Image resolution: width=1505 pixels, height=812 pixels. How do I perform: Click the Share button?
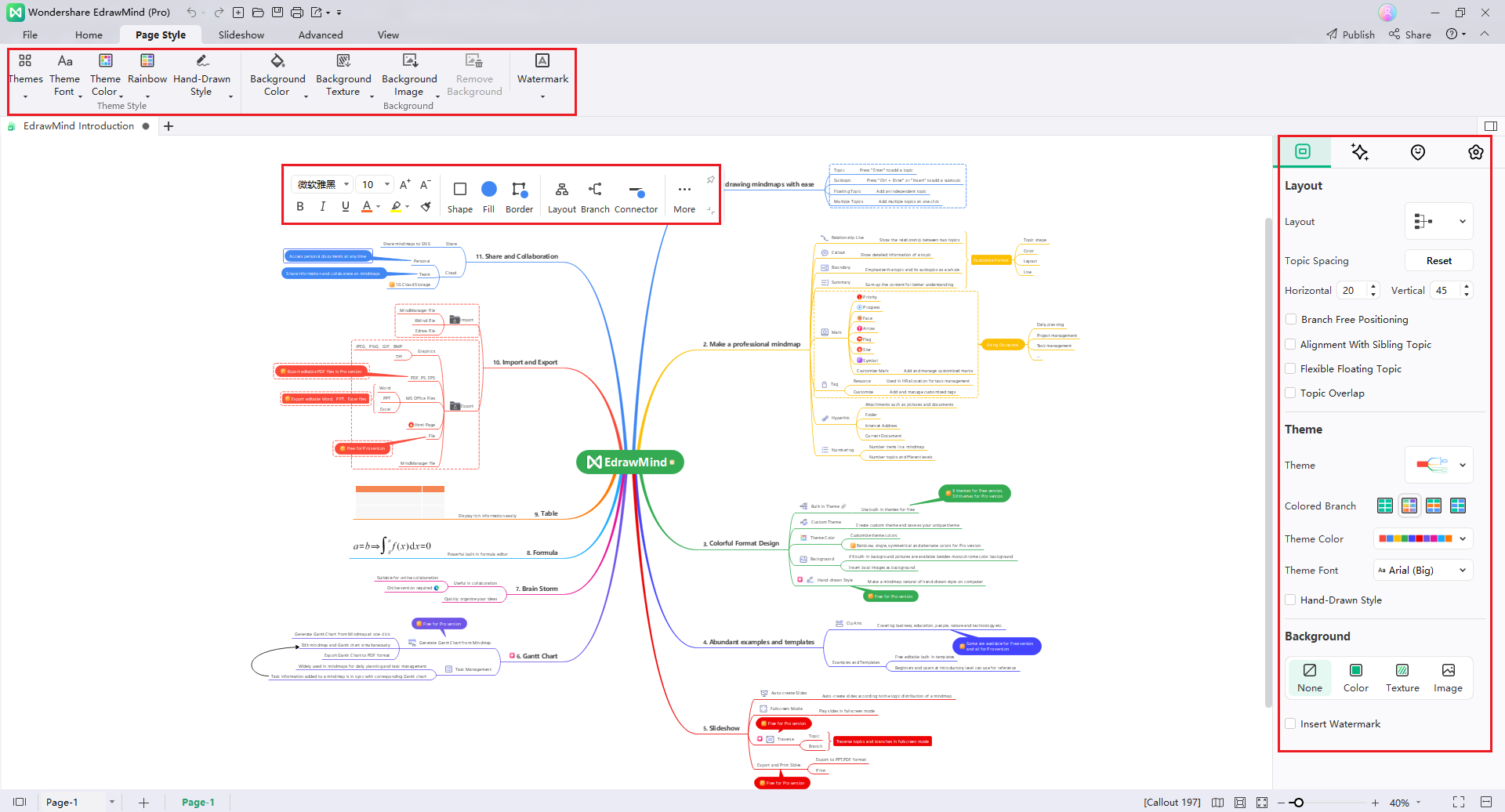[1410, 34]
